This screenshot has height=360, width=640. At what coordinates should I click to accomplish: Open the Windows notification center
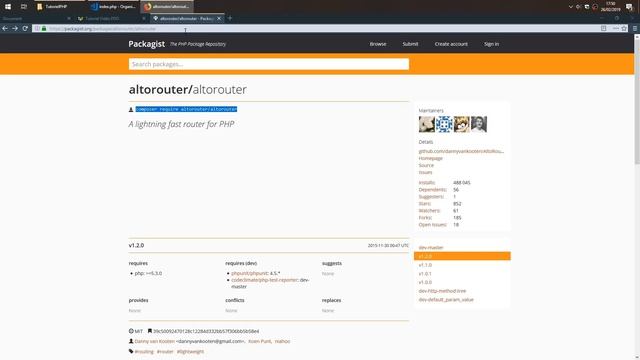(x=629, y=7)
